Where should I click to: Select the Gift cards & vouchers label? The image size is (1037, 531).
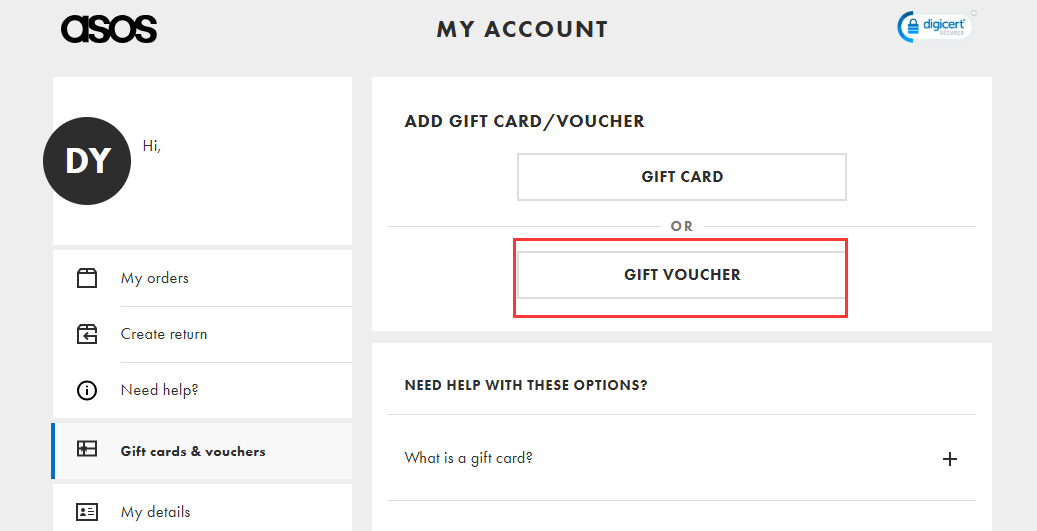pos(193,451)
